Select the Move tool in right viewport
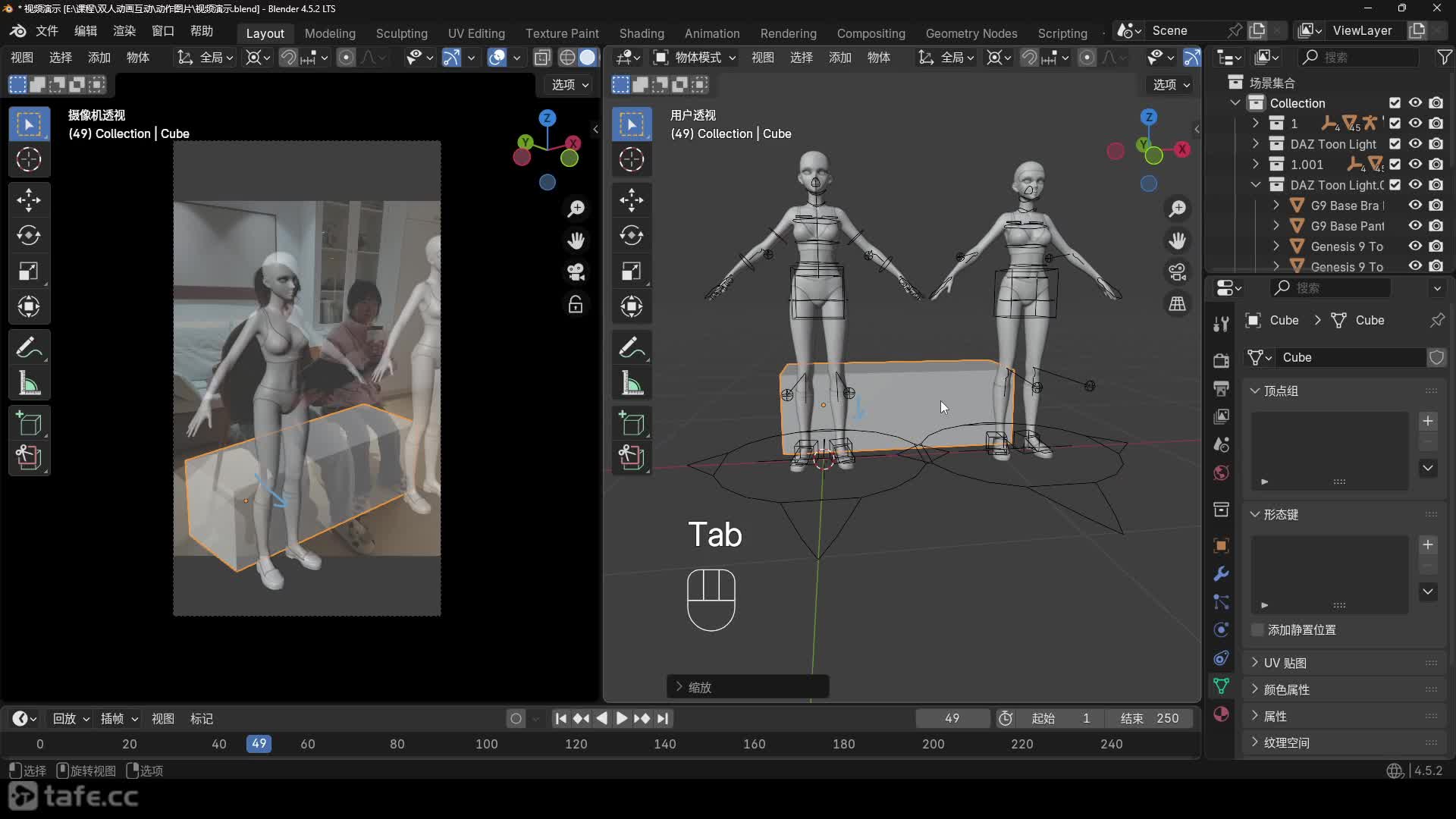1456x819 pixels. (632, 200)
